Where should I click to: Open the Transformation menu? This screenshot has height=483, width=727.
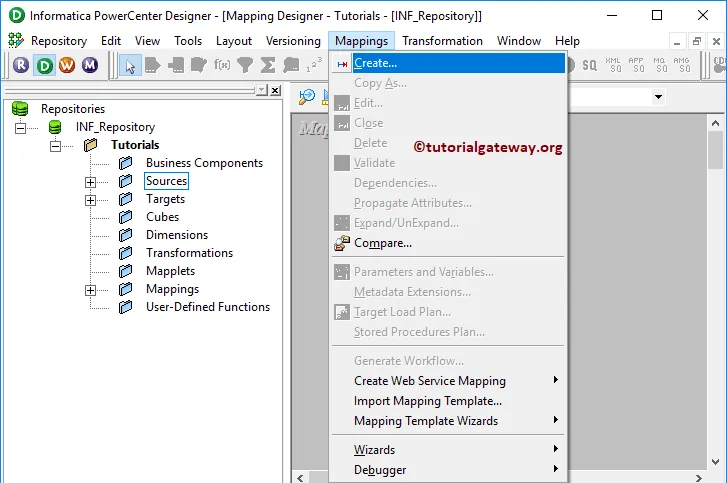coord(442,41)
